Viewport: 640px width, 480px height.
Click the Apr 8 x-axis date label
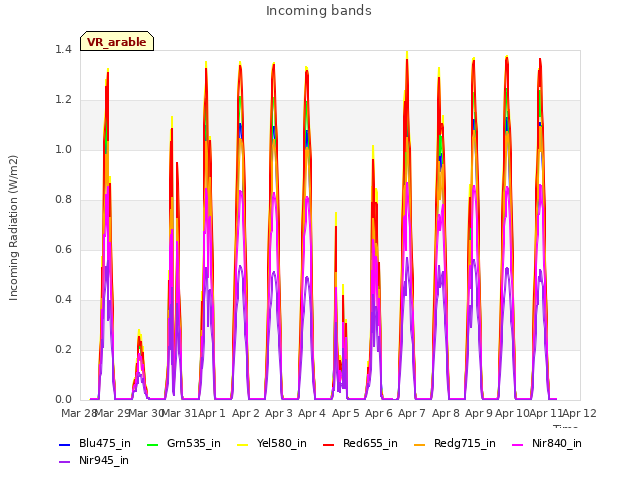(446, 413)
